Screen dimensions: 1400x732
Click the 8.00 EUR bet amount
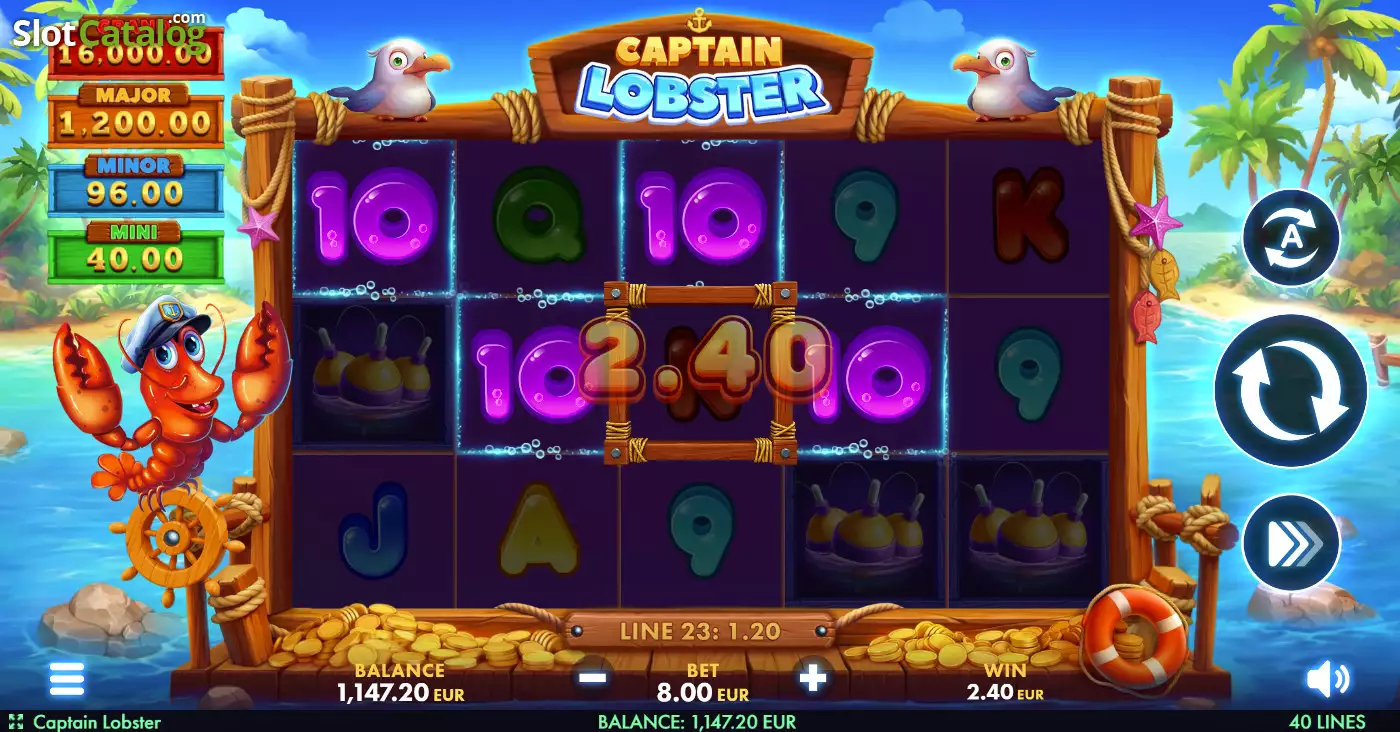pos(702,692)
